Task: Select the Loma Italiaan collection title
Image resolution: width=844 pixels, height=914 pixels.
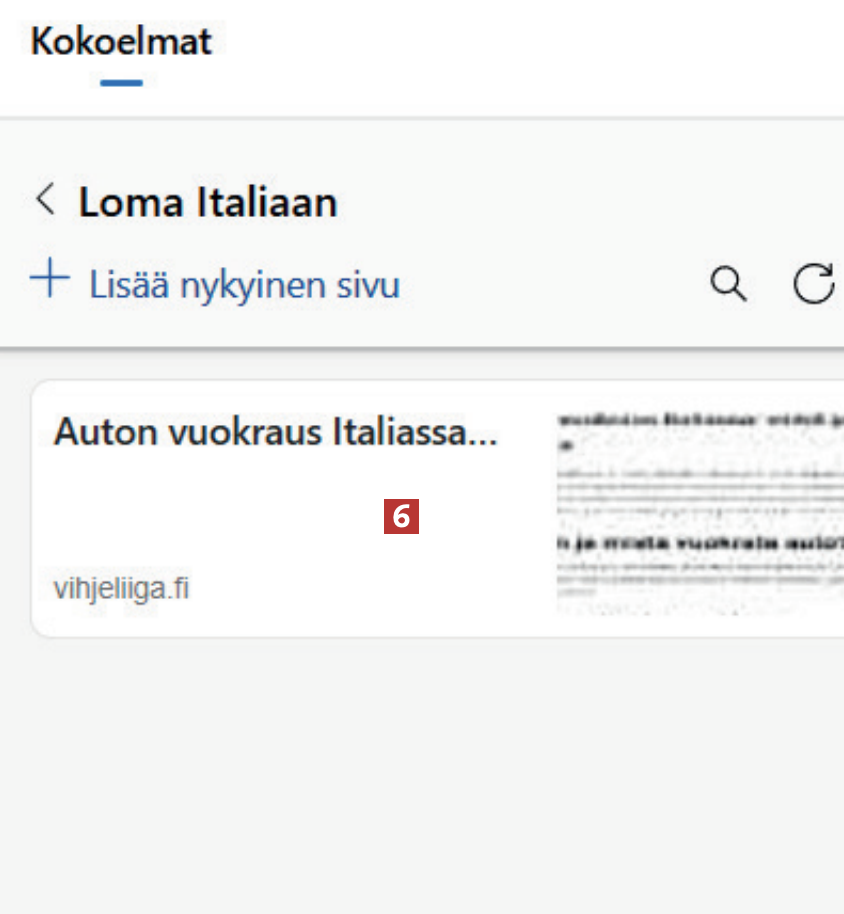Action: point(208,203)
